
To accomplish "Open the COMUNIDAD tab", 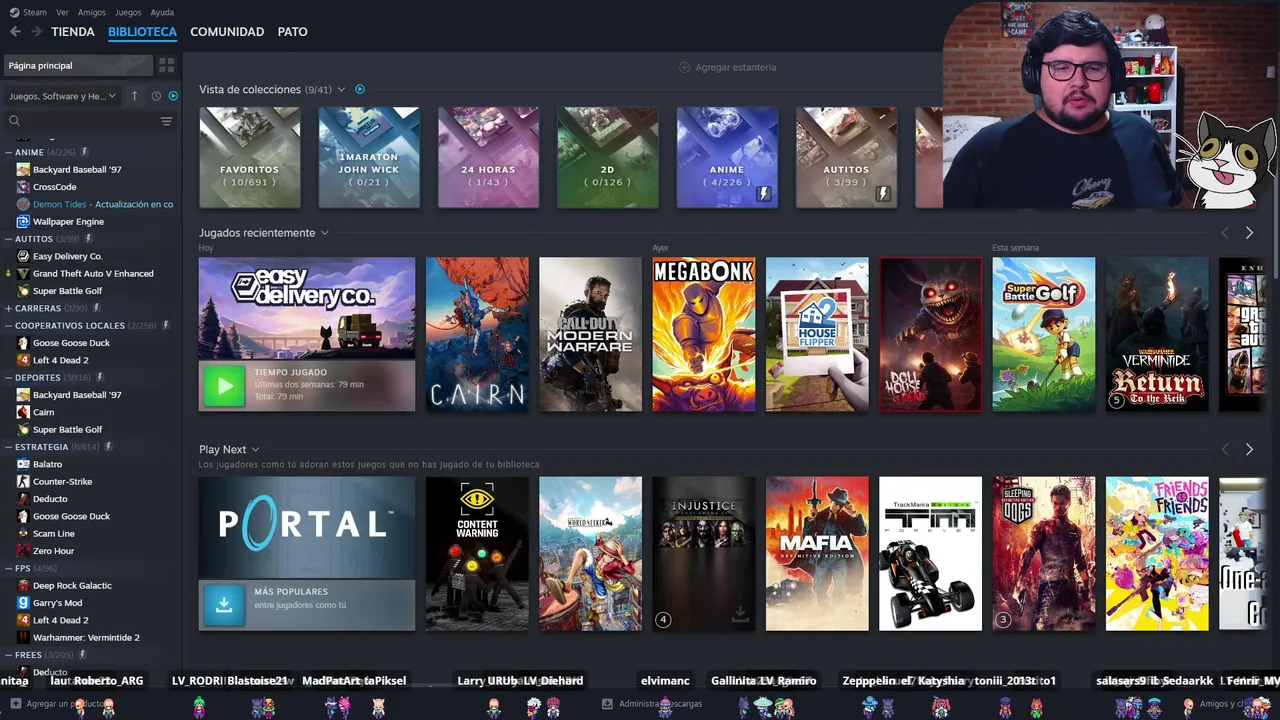I will pos(227,32).
